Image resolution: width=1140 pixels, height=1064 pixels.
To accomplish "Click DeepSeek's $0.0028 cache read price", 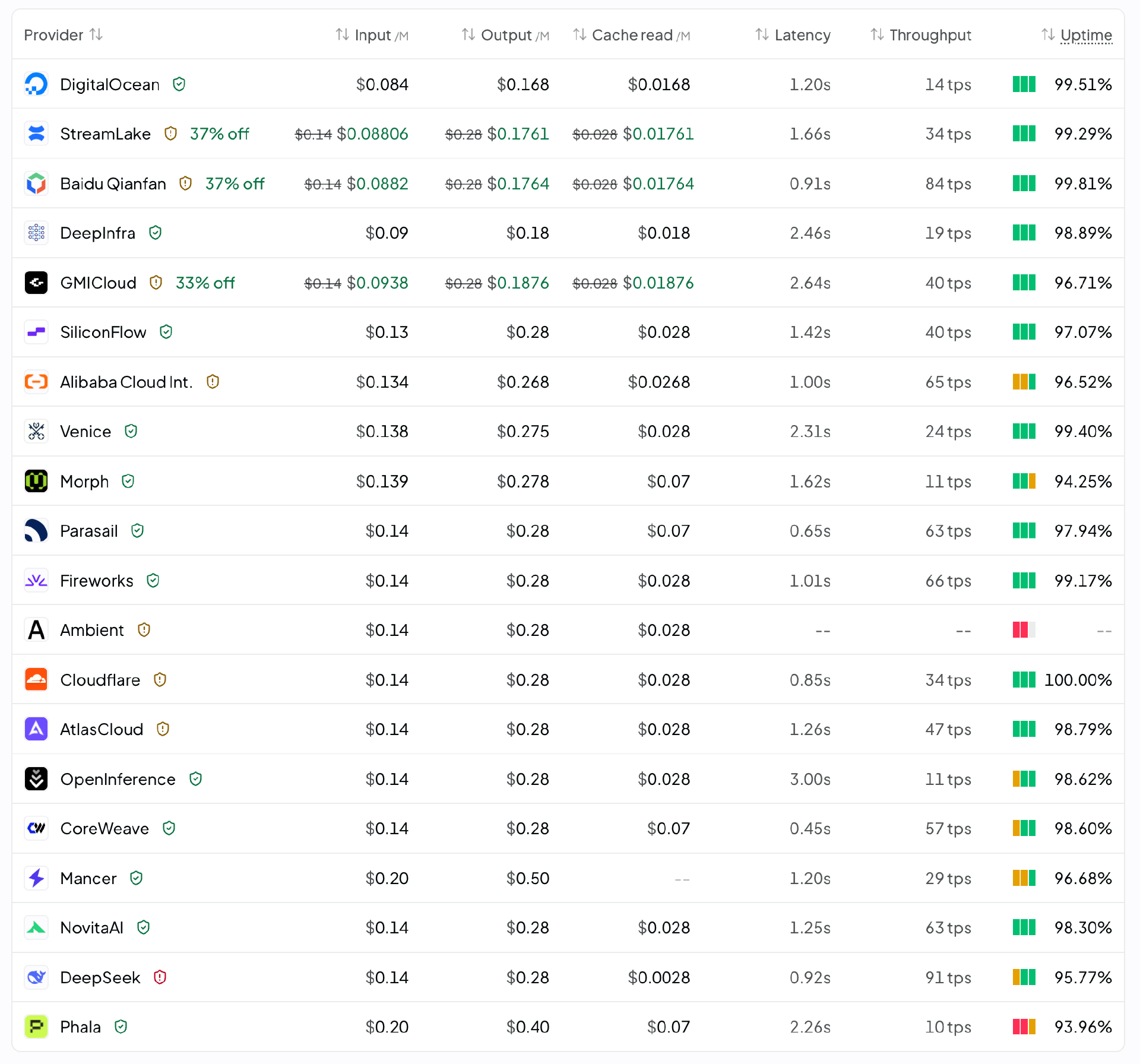I will [x=659, y=977].
